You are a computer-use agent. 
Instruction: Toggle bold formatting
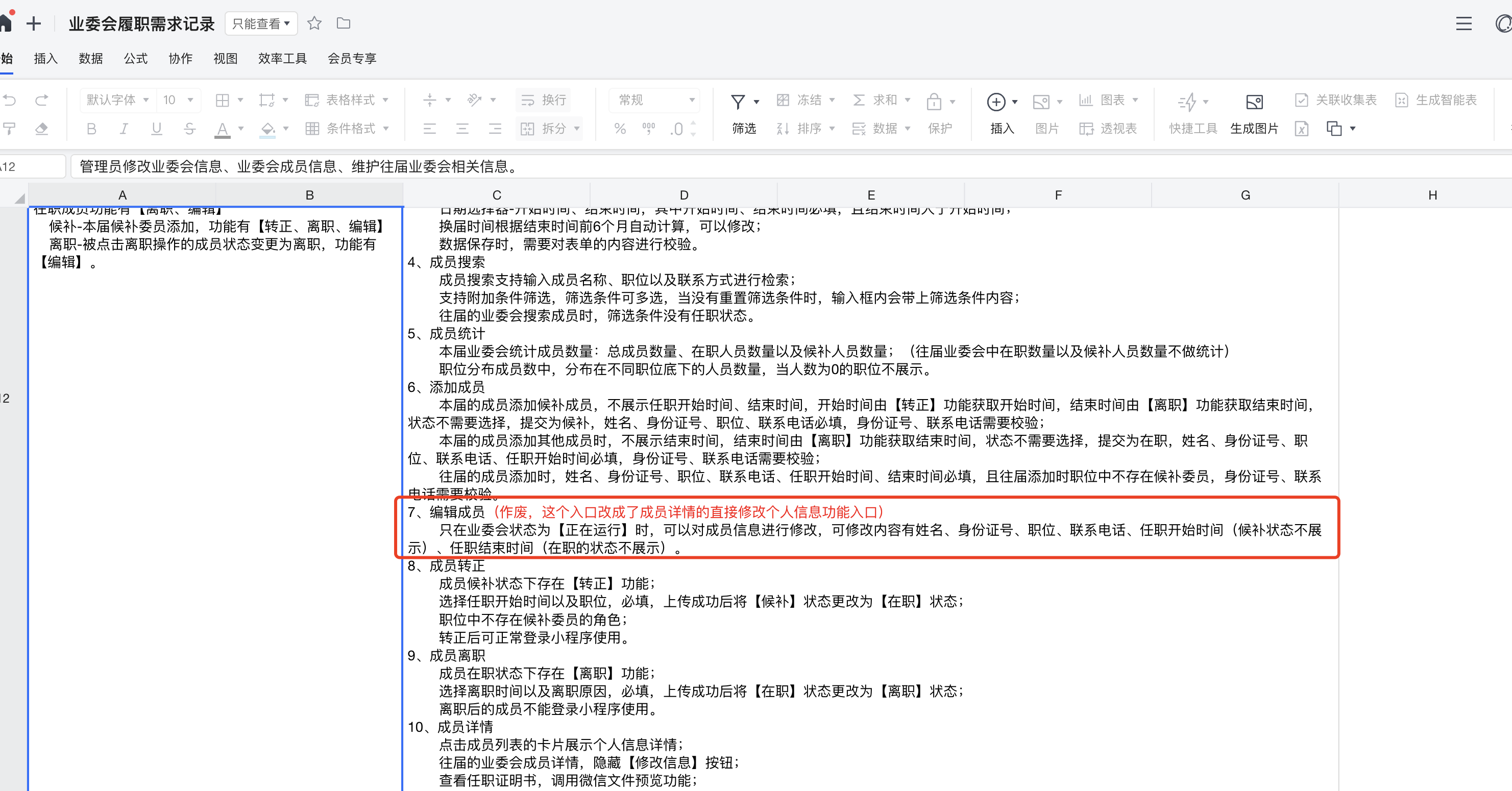(91, 129)
